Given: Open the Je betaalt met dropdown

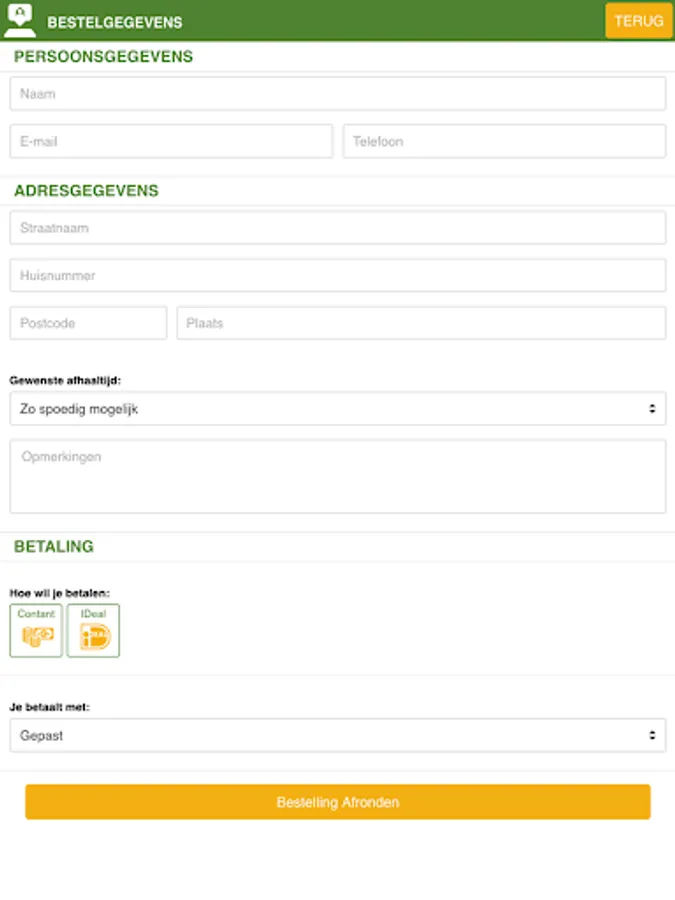Looking at the screenshot, I should [x=338, y=735].
